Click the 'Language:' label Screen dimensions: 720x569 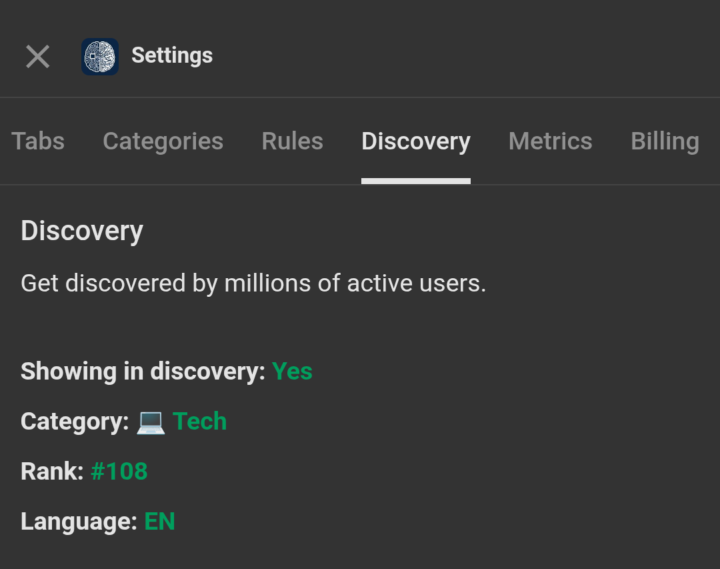click(79, 521)
